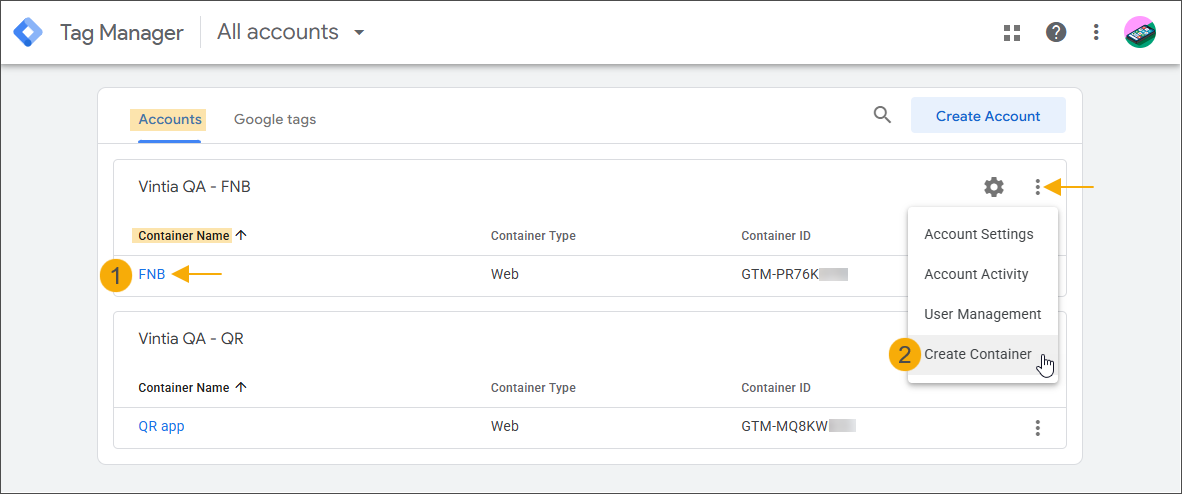This screenshot has width=1182, height=494.
Task: Click the Vintia QA - FNB account title
Action: [x=194, y=187]
